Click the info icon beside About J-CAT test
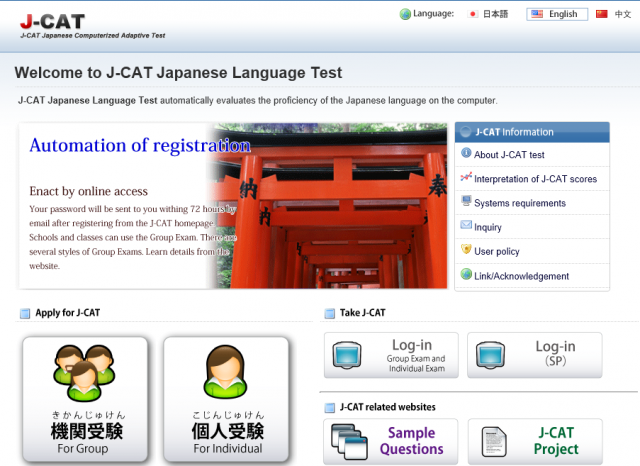This screenshot has height=466, width=640. click(466, 154)
